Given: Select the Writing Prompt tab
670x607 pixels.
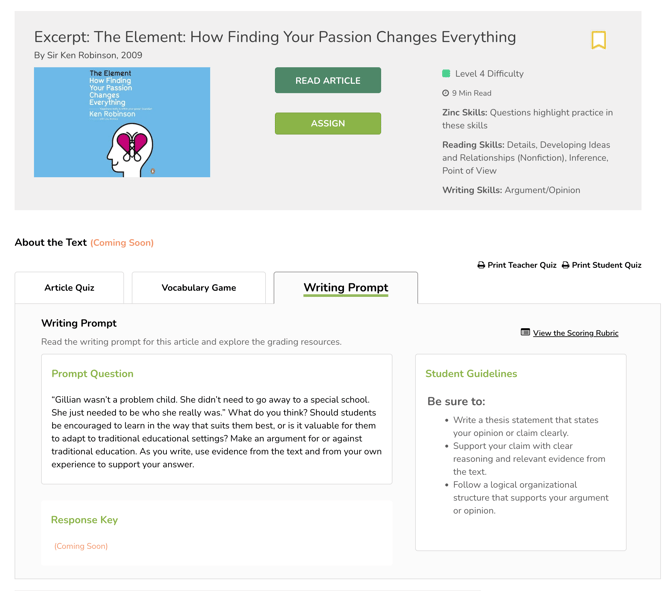Looking at the screenshot, I should [345, 288].
